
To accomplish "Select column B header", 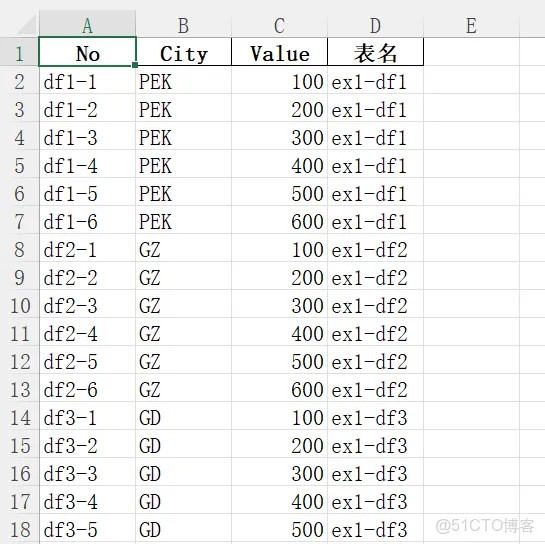I will [x=184, y=24].
